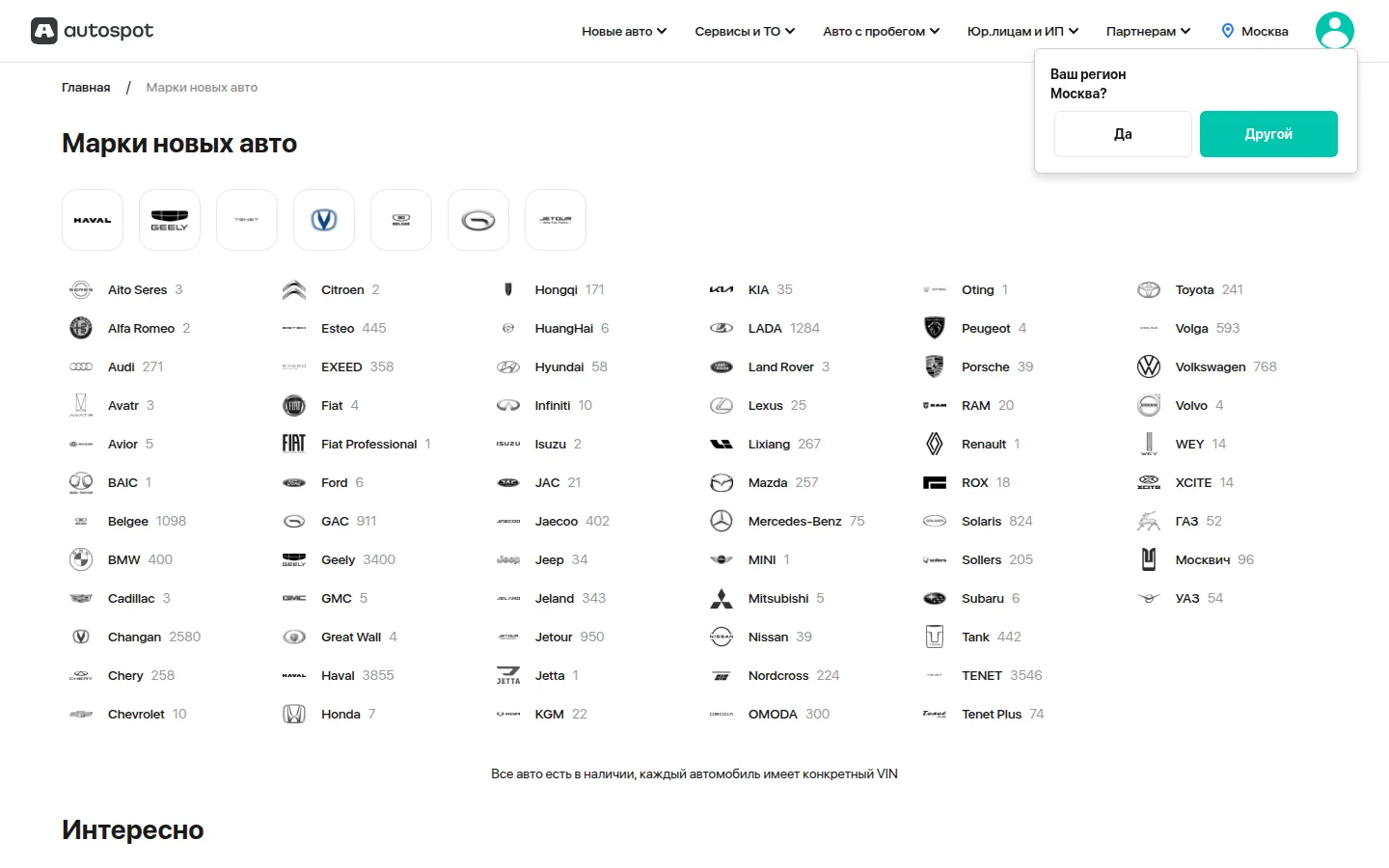The image size is (1389, 868).
Task: Expand the Юр.лицам и ИП dropdown
Action: pos(1023,31)
